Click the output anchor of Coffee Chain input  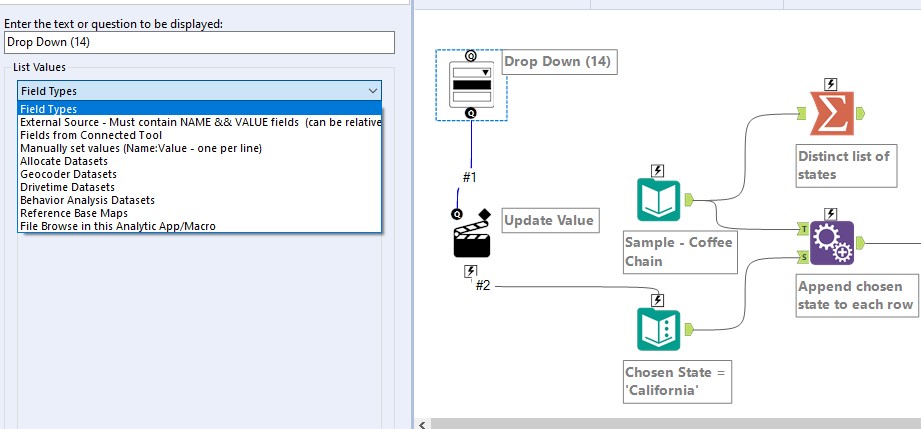point(688,200)
